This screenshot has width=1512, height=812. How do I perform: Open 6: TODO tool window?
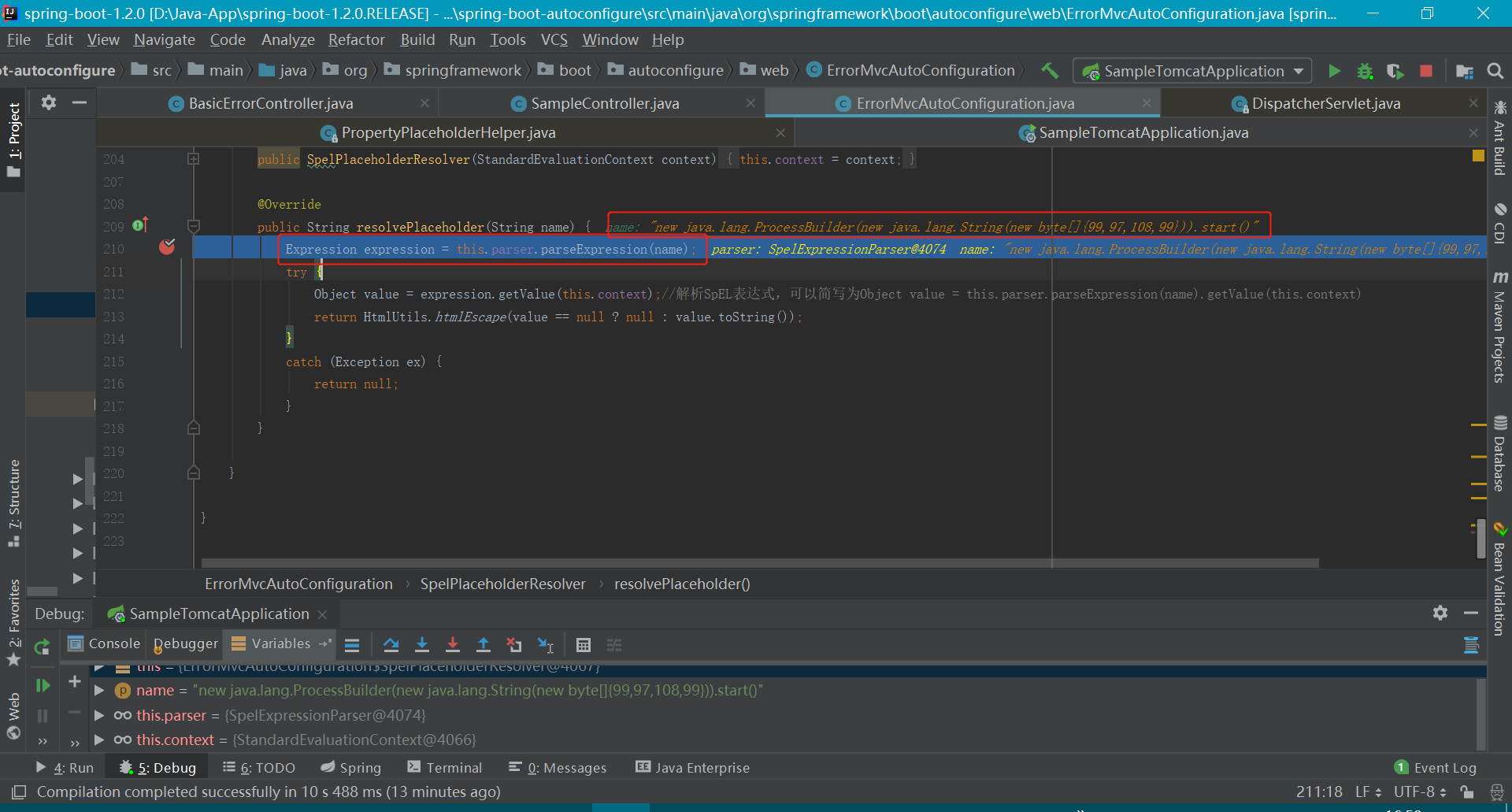258,767
